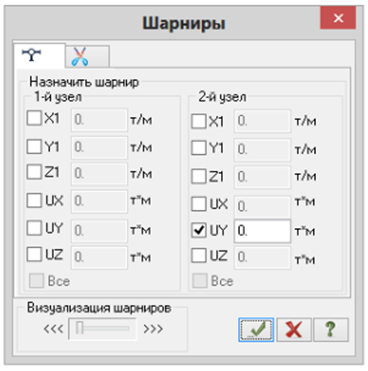This screenshot has height=371, width=368.
Task: Check UX checkbox for 1-й узел
Action: pyautogui.click(x=34, y=201)
